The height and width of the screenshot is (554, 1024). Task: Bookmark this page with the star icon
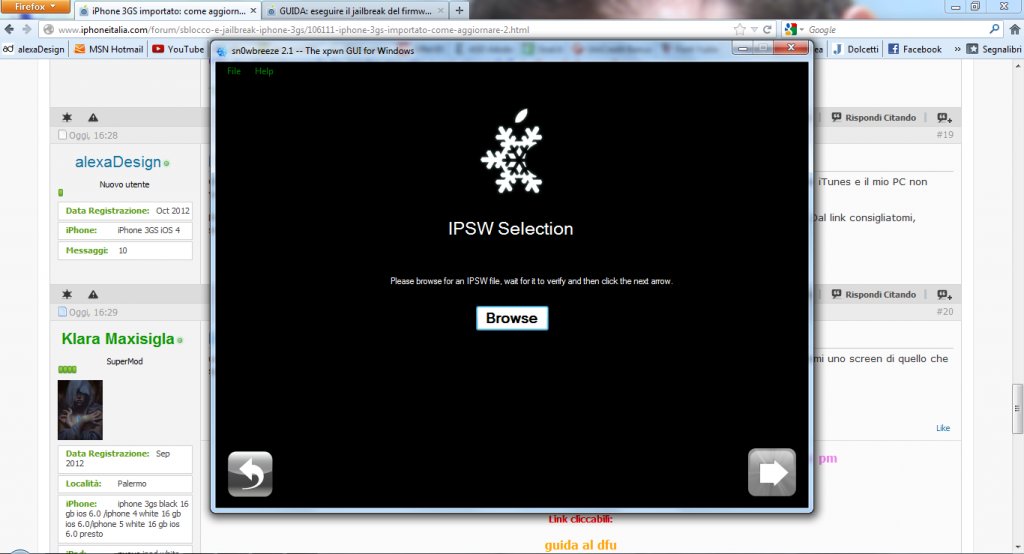pyautogui.click(x=739, y=30)
